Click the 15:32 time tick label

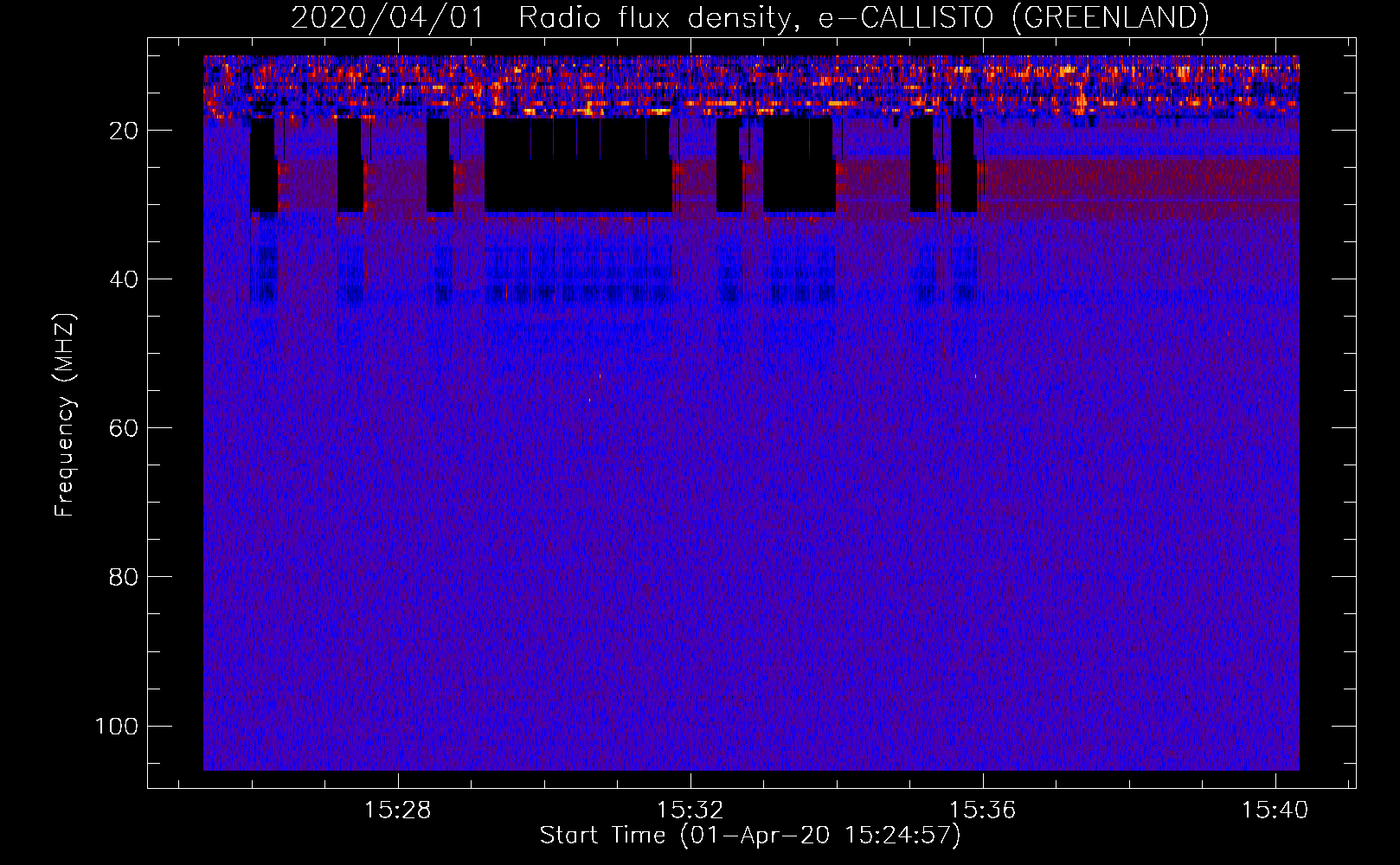click(690, 811)
